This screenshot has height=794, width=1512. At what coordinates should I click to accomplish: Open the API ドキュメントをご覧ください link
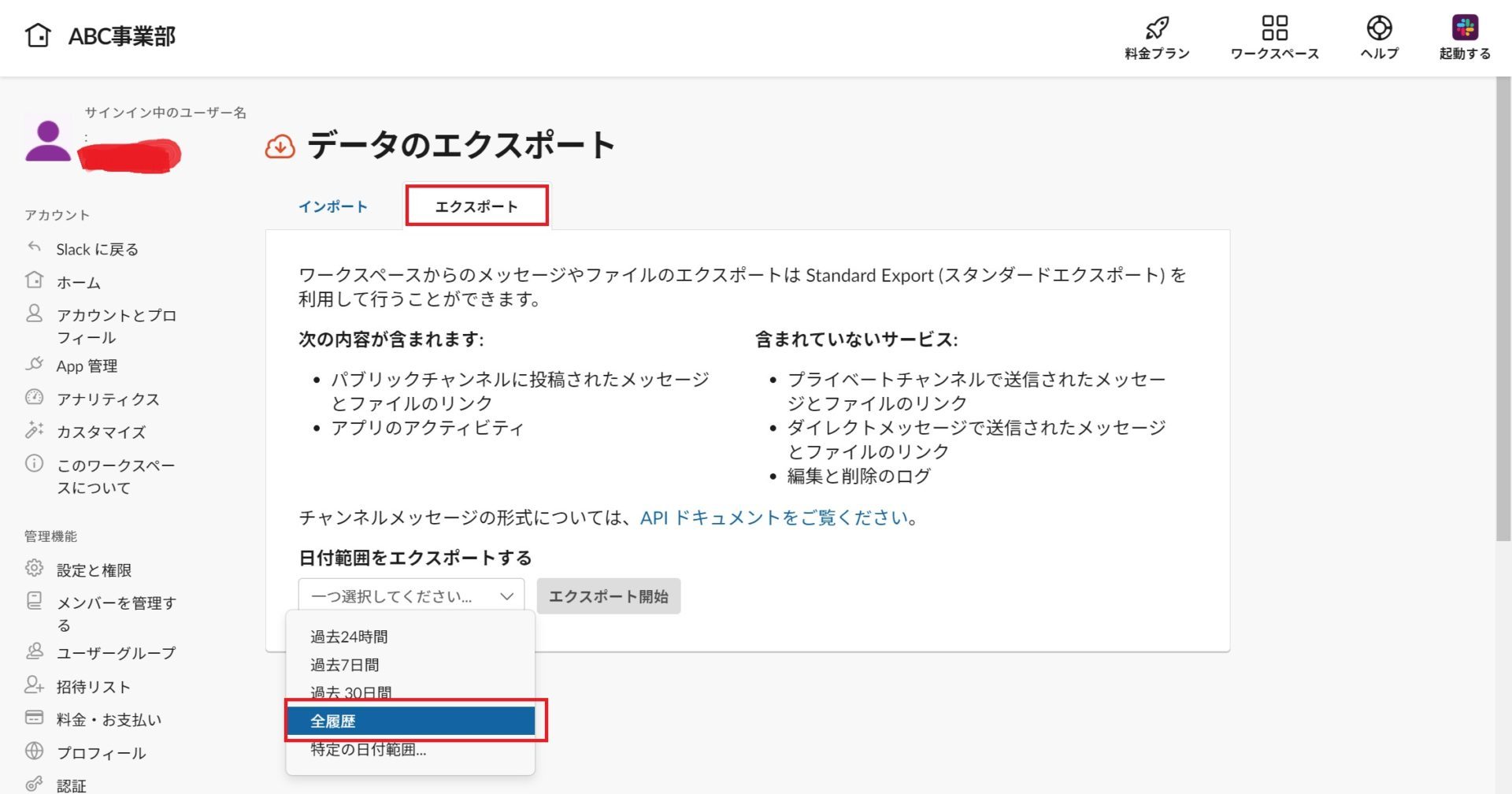click(774, 518)
